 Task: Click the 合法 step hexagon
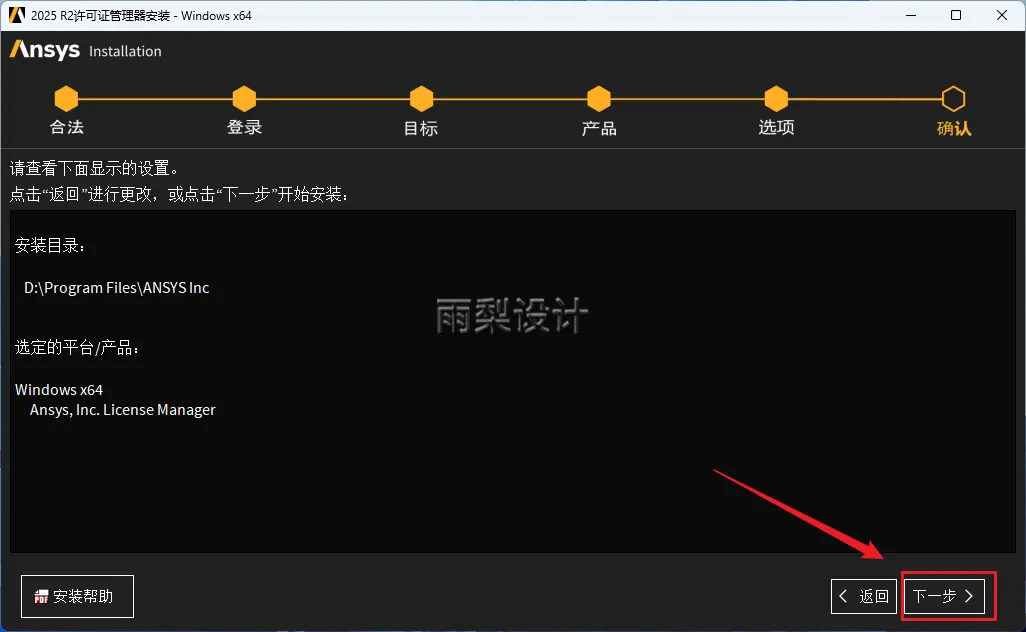66,99
